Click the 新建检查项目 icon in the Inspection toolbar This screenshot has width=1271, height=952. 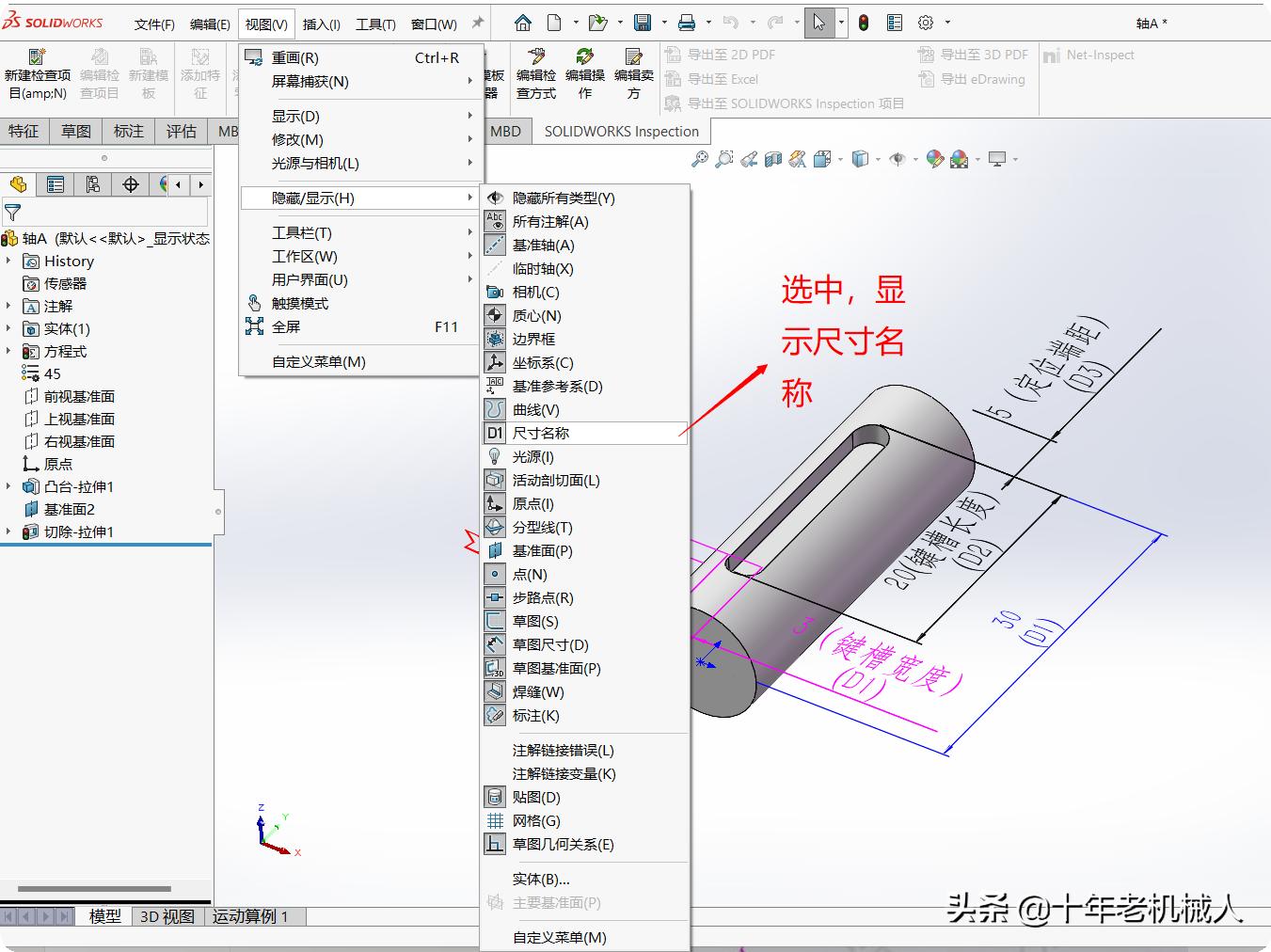38,58
